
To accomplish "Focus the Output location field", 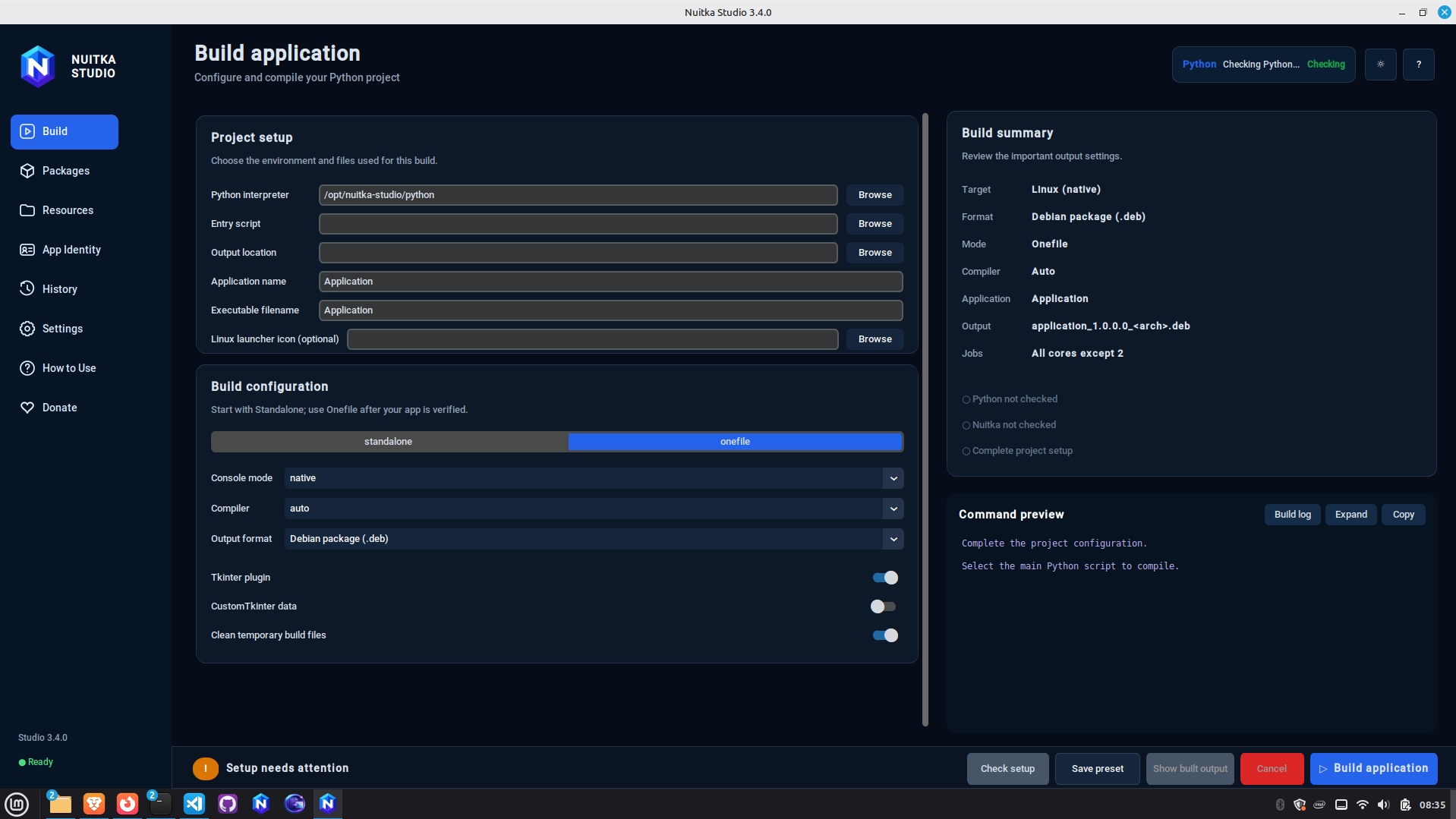I will pyautogui.click(x=578, y=253).
